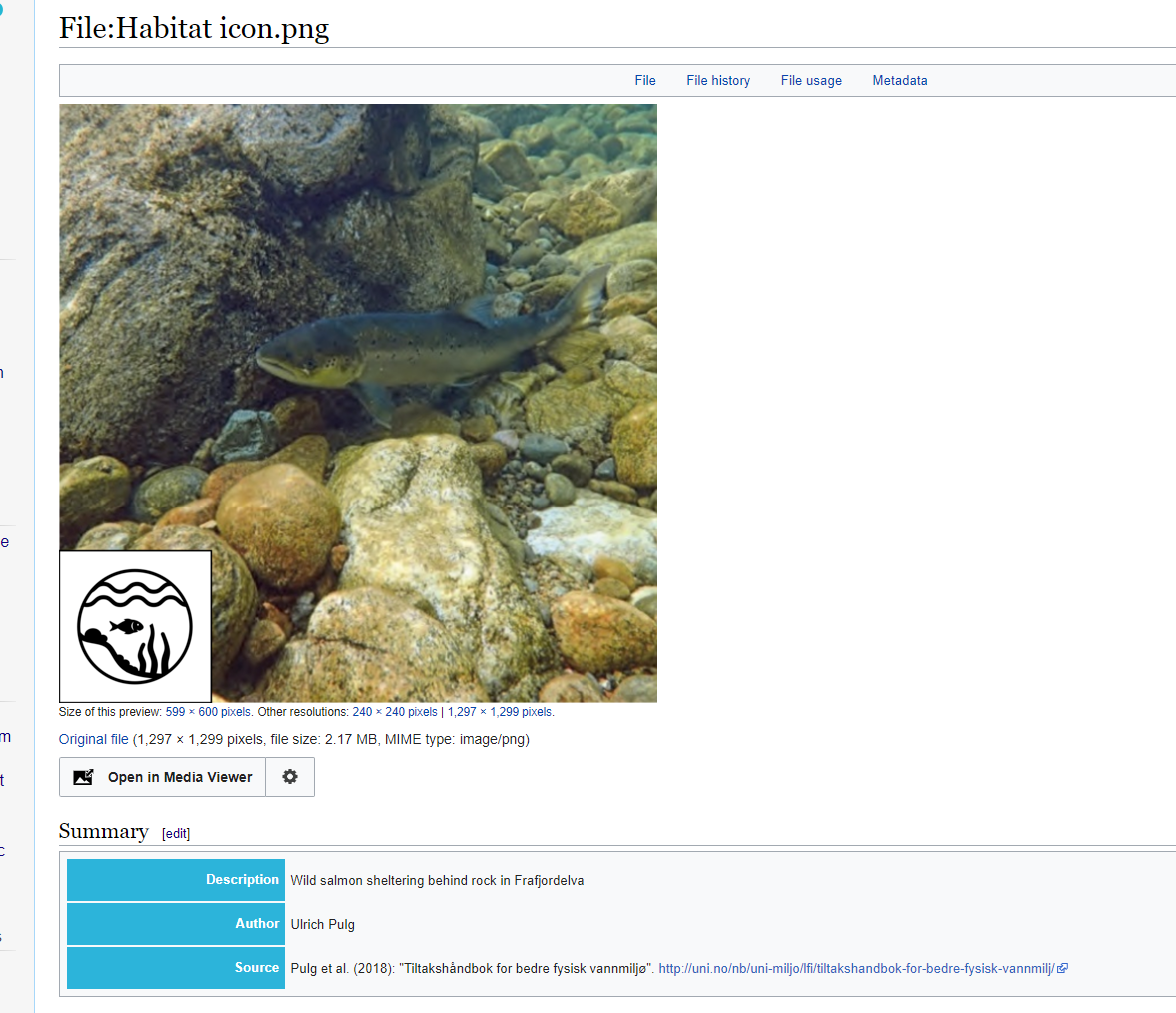
Task: Open the Original file link
Action: coord(94,739)
